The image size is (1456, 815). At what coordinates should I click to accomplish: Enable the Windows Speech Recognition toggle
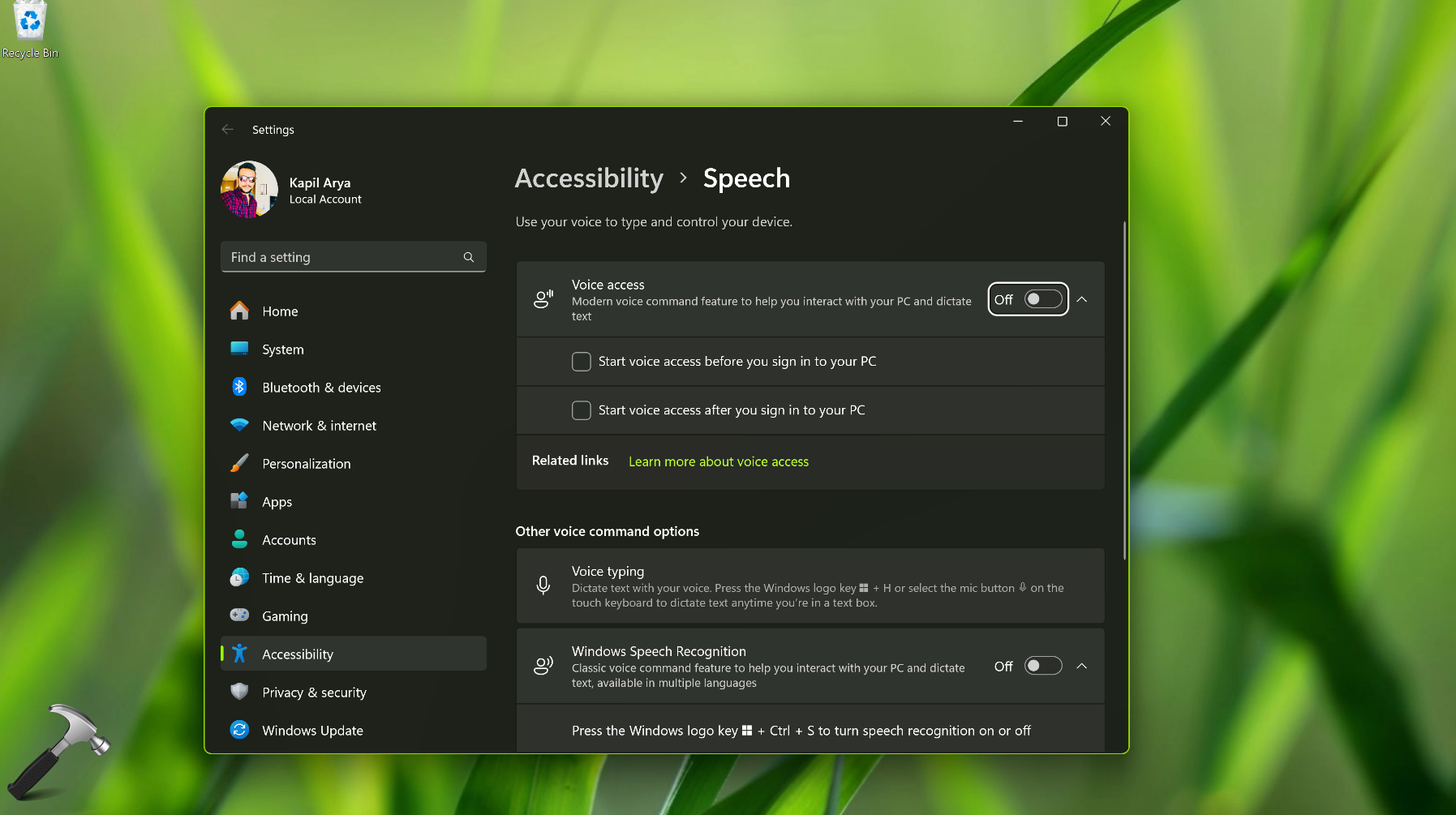tap(1042, 666)
